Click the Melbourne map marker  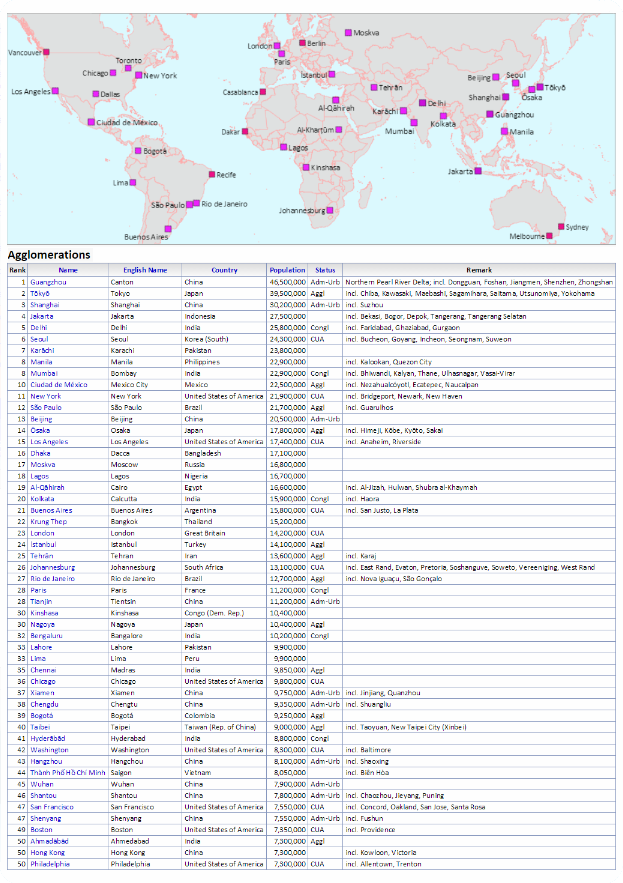click(549, 236)
